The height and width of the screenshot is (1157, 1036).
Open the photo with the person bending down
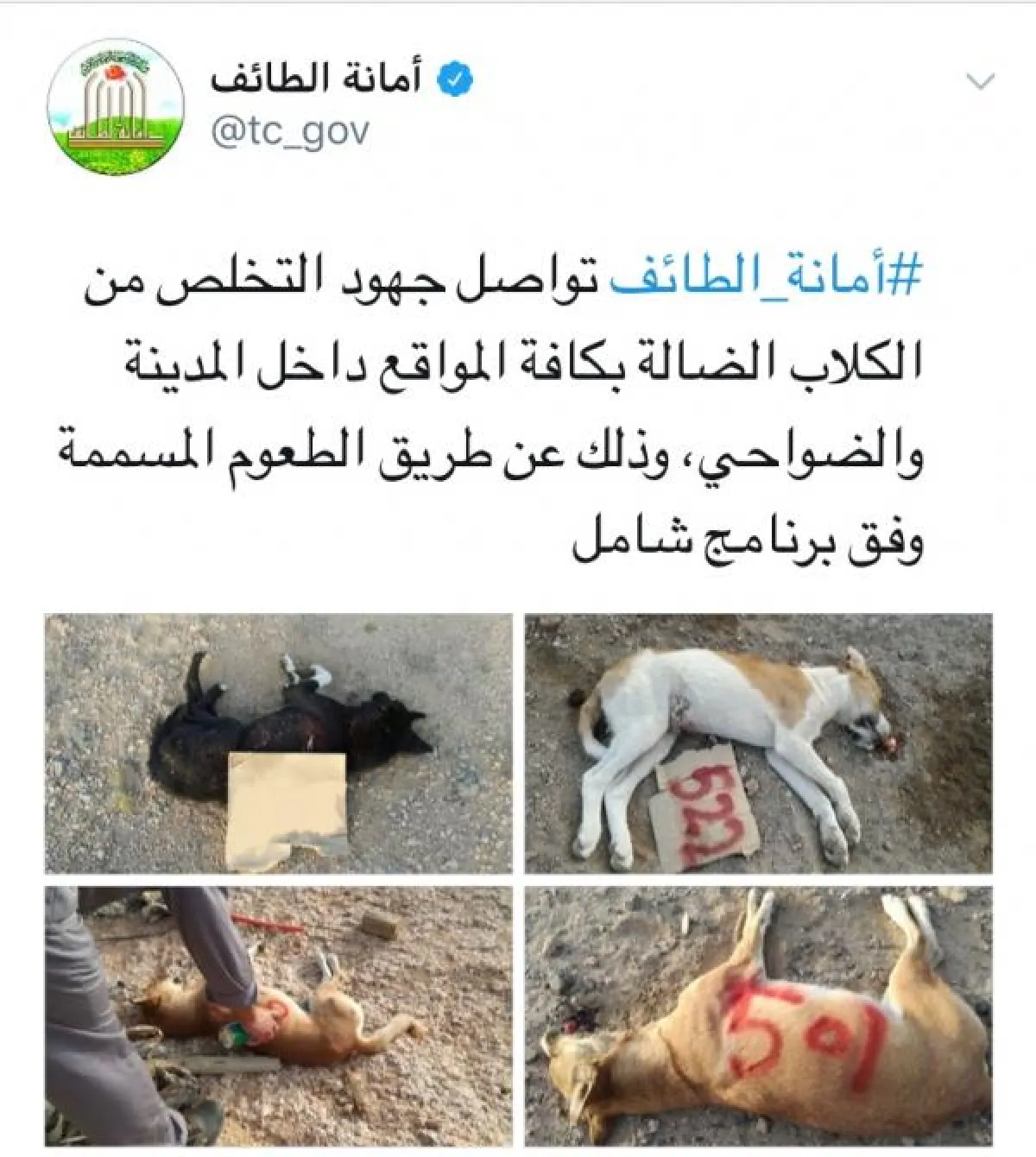[x=278, y=1016]
